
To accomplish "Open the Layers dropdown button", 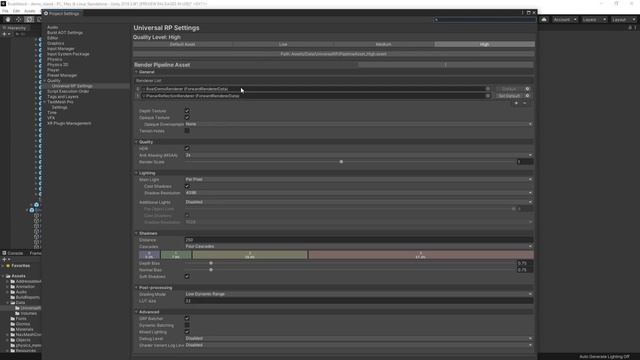I will click(x=594, y=20).
